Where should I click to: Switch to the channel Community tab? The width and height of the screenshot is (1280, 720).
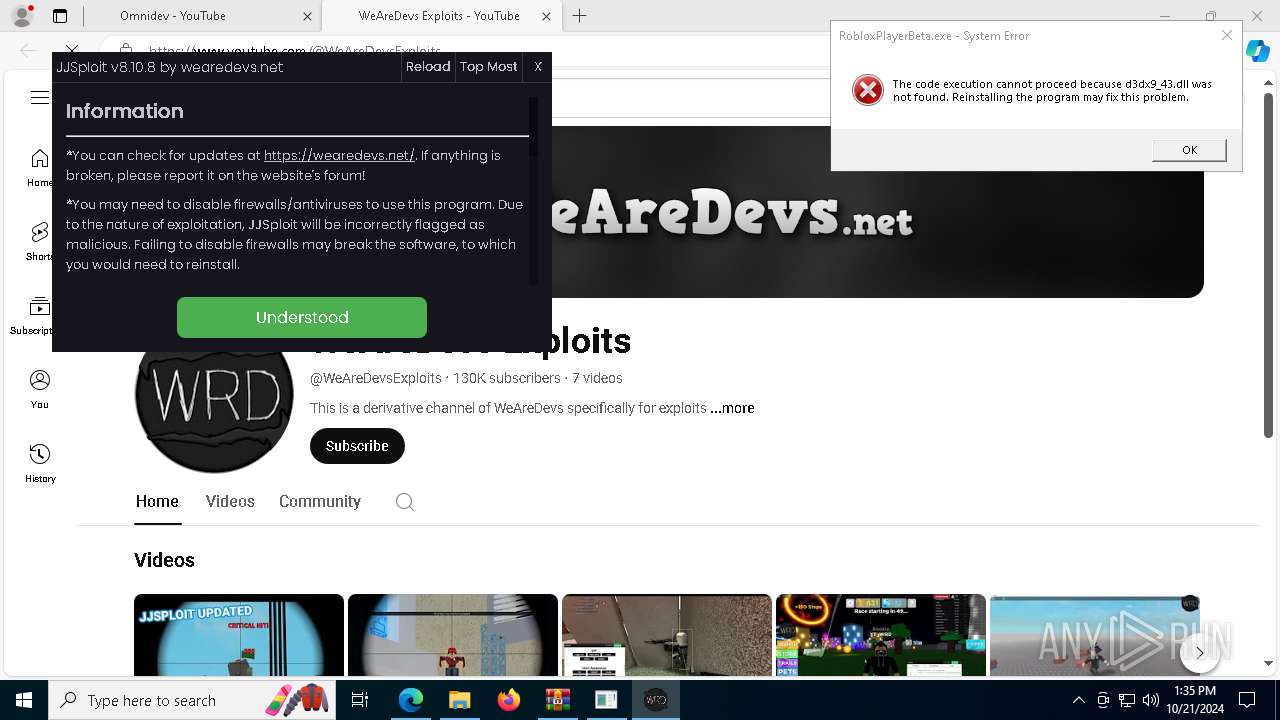pyautogui.click(x=320, y=502)
